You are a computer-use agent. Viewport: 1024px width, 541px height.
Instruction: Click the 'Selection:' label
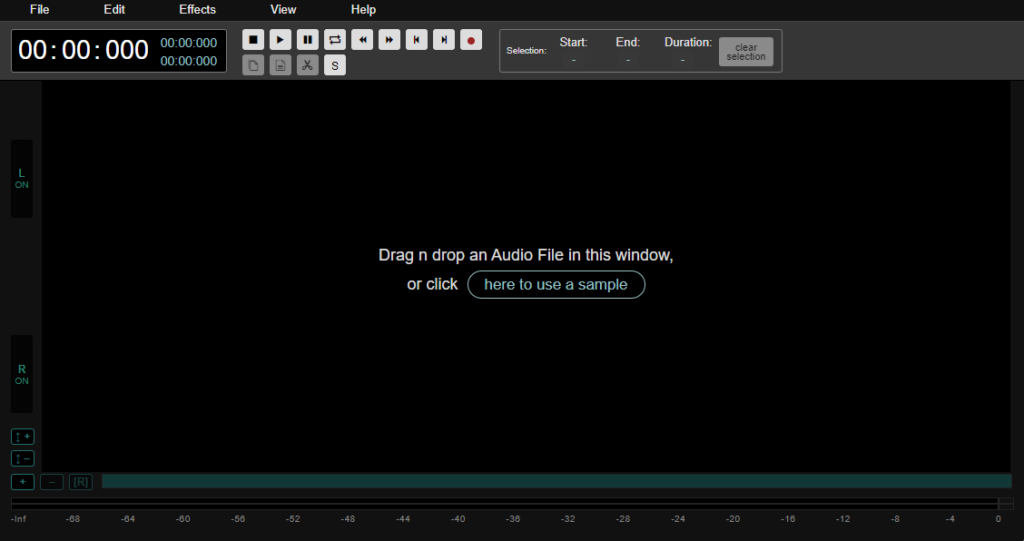click(526, 50)
